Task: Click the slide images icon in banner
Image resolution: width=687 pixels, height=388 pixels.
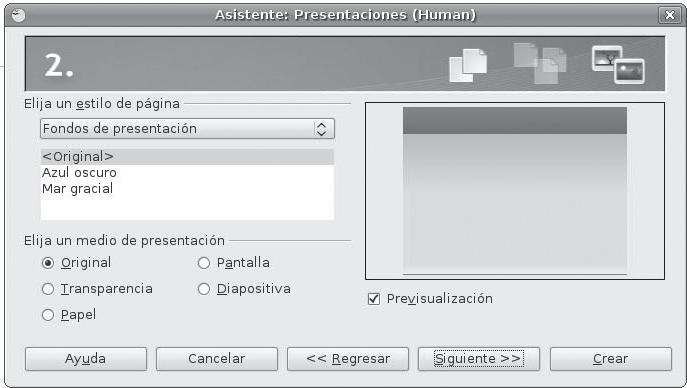Action: click(x=618, y=64)
